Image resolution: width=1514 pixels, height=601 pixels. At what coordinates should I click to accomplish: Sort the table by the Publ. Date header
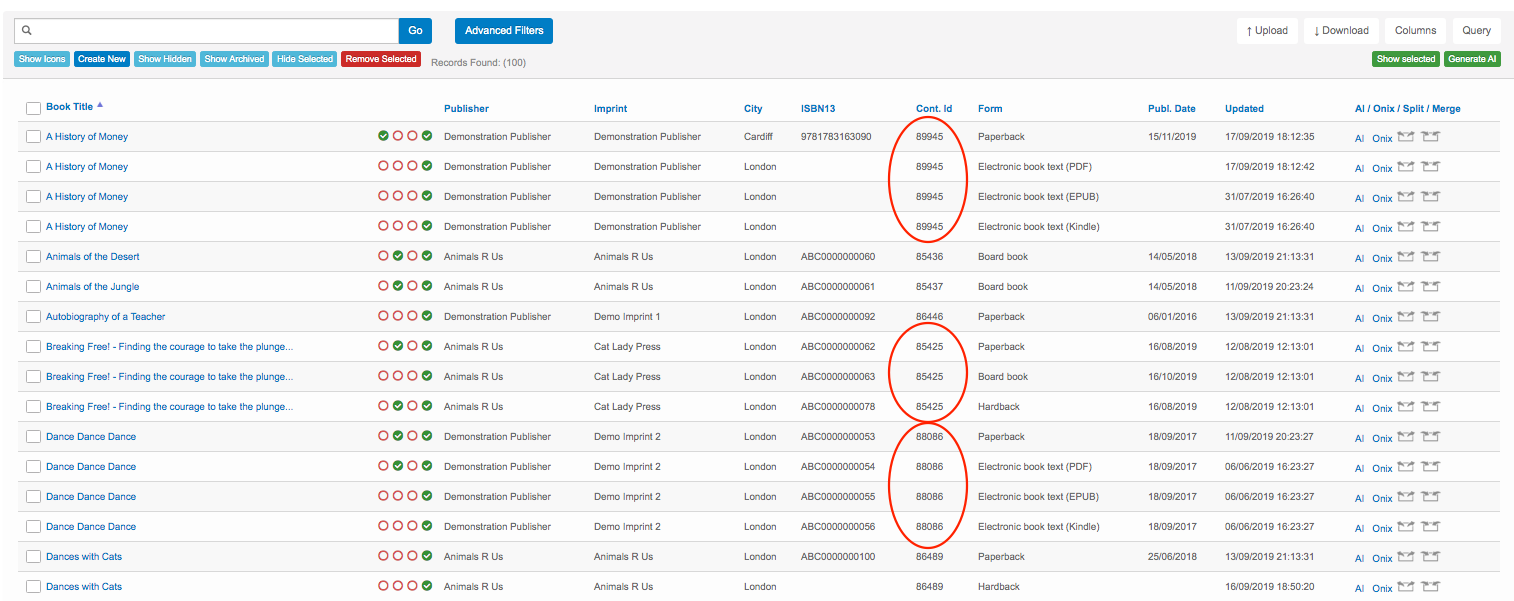[1171, 109]
